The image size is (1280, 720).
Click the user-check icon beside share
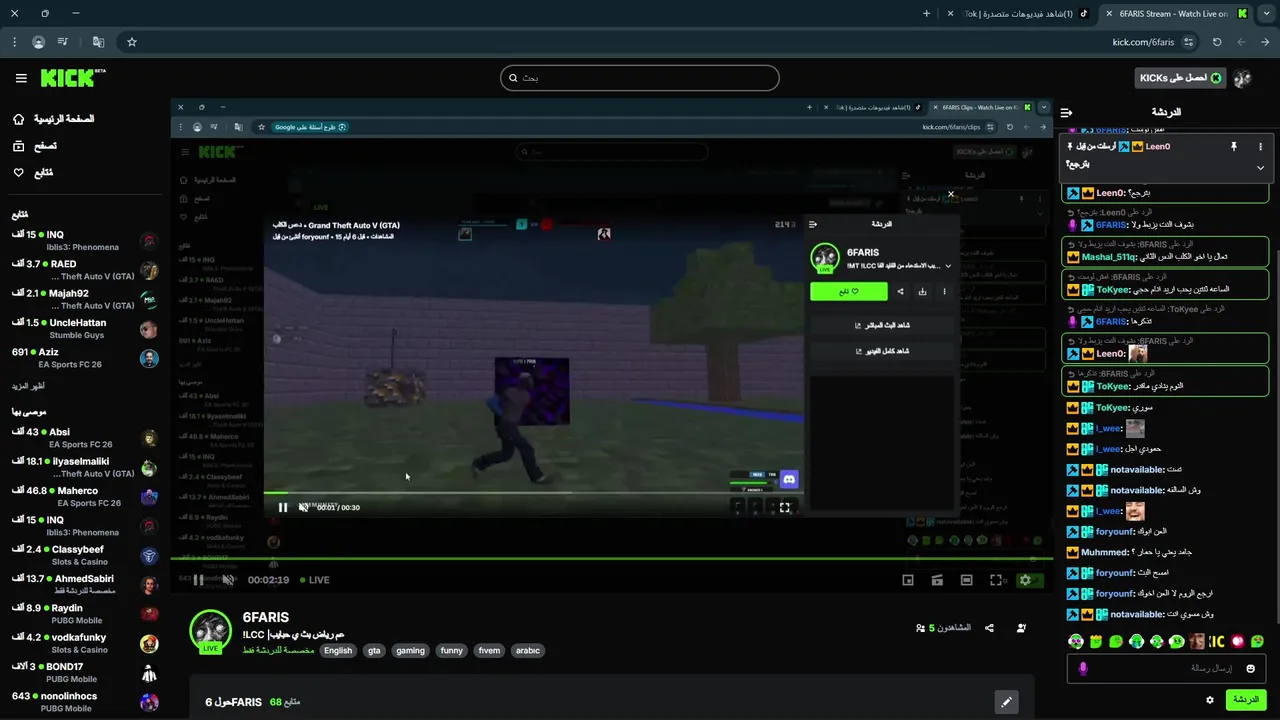(x=1021, y=628)
